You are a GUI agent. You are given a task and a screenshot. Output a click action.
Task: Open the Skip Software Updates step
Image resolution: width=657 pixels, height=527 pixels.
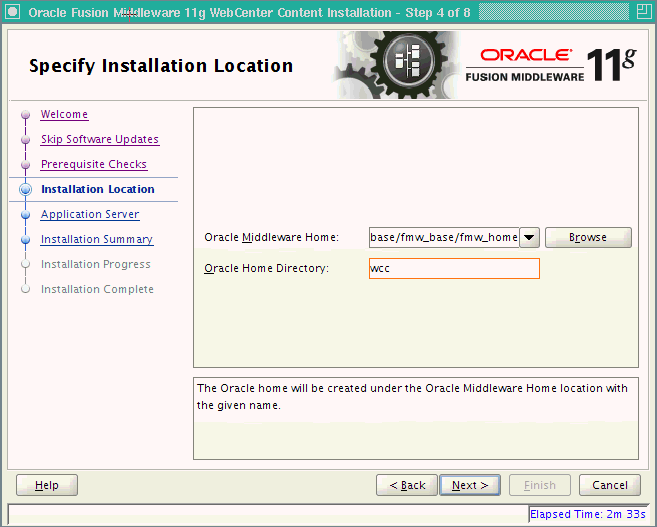[x=100, y=139]
